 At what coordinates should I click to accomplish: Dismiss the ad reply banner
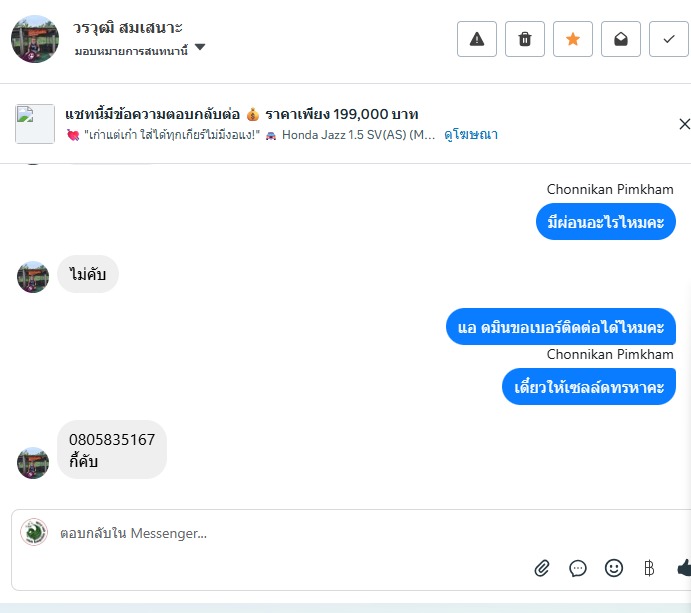coord(684,124)
